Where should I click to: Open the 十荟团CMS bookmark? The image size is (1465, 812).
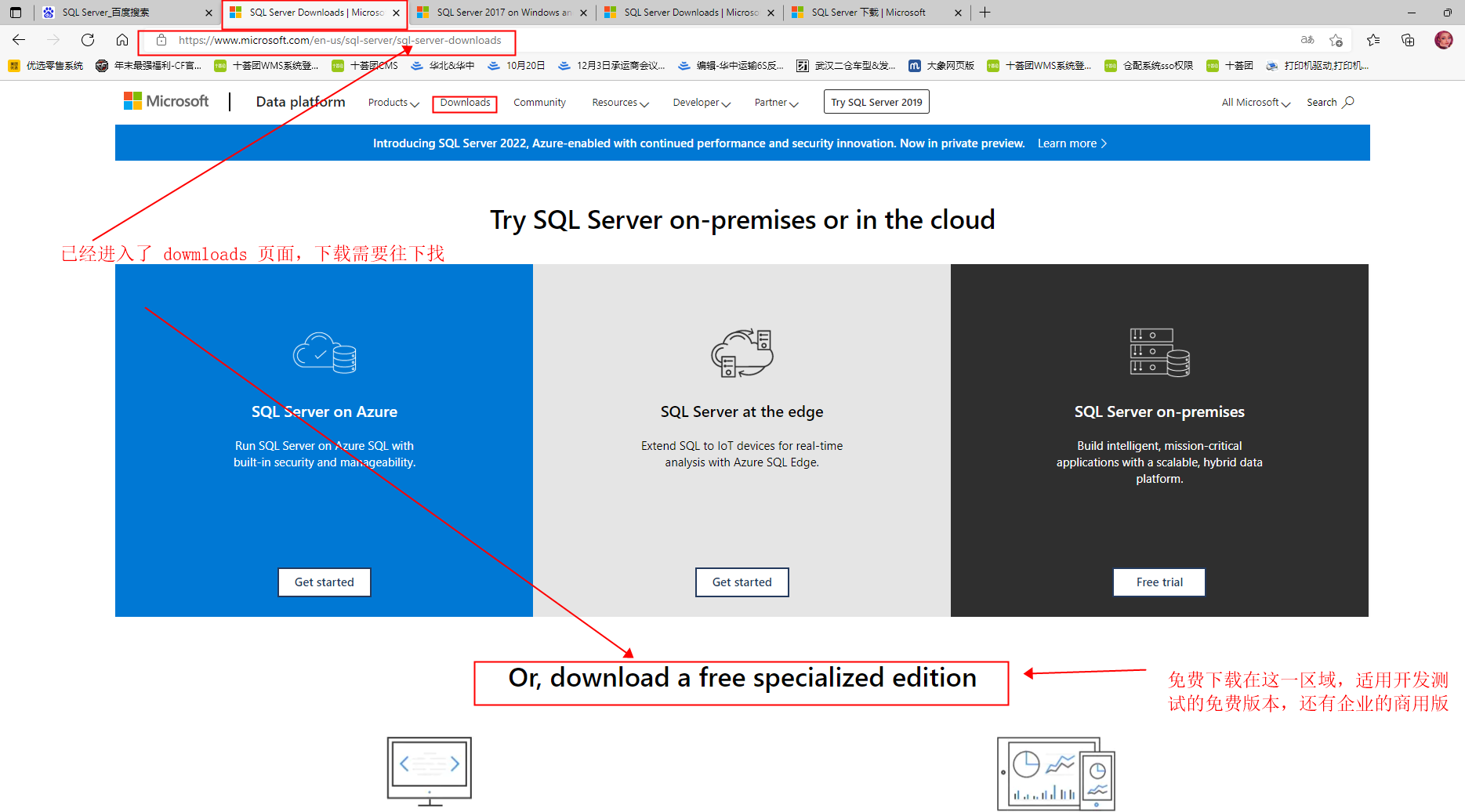point(365,66)
